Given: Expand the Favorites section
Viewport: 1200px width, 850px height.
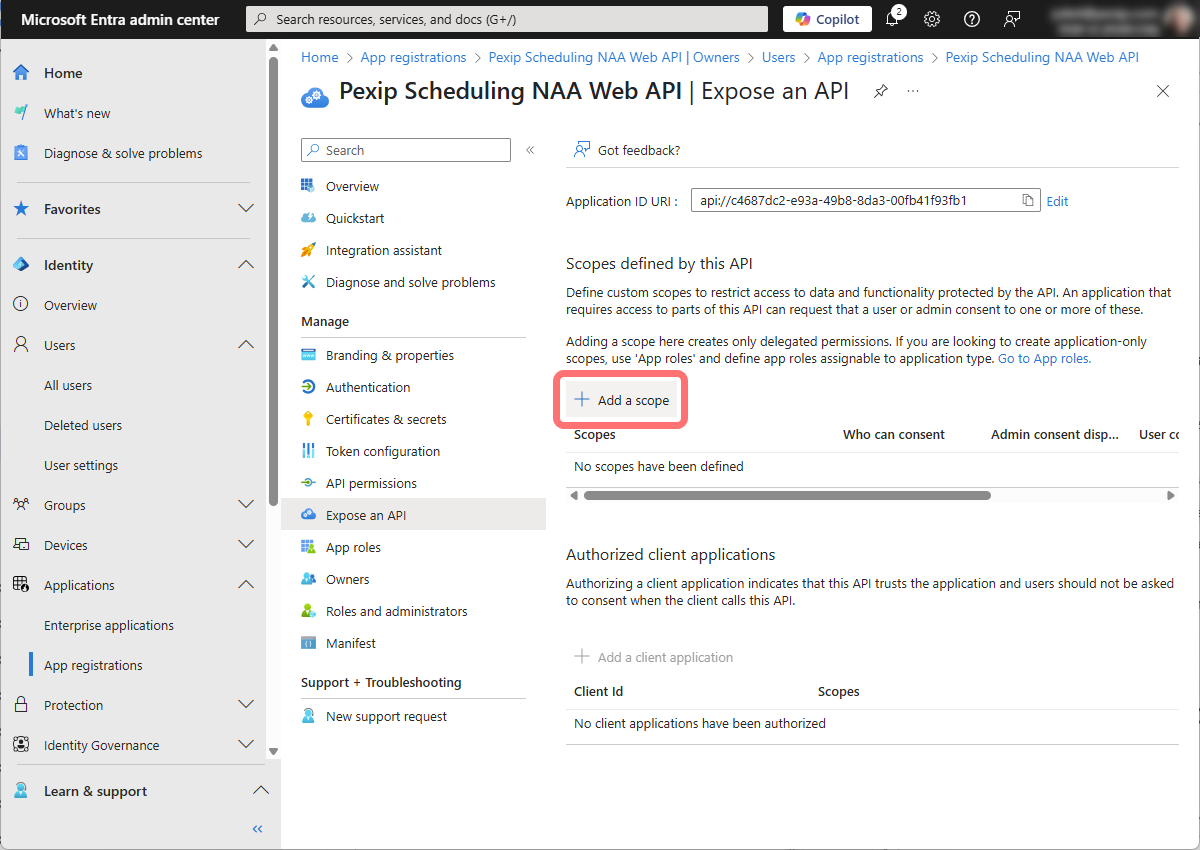Looking at the screenshot, I should (245, 209).
